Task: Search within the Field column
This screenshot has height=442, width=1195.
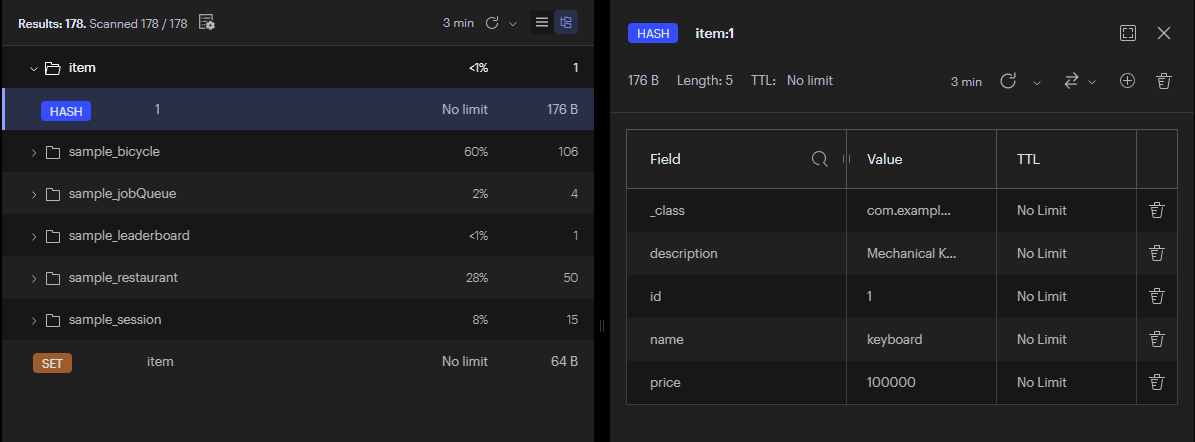Action: coord(820,159)
